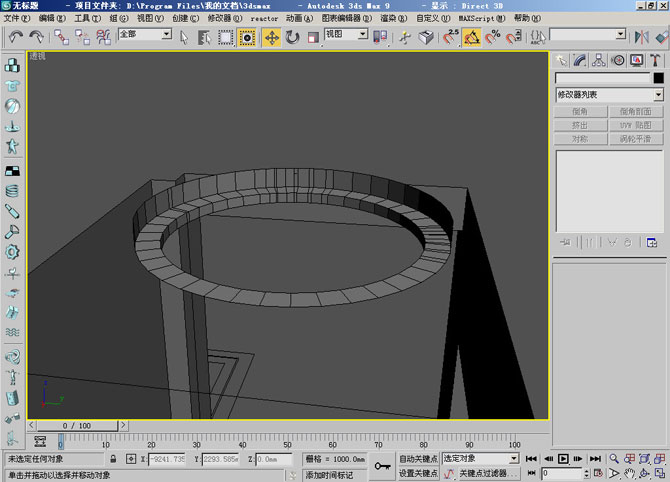
Task: Click the Undo arrow icon
Action: click(16, 37)
